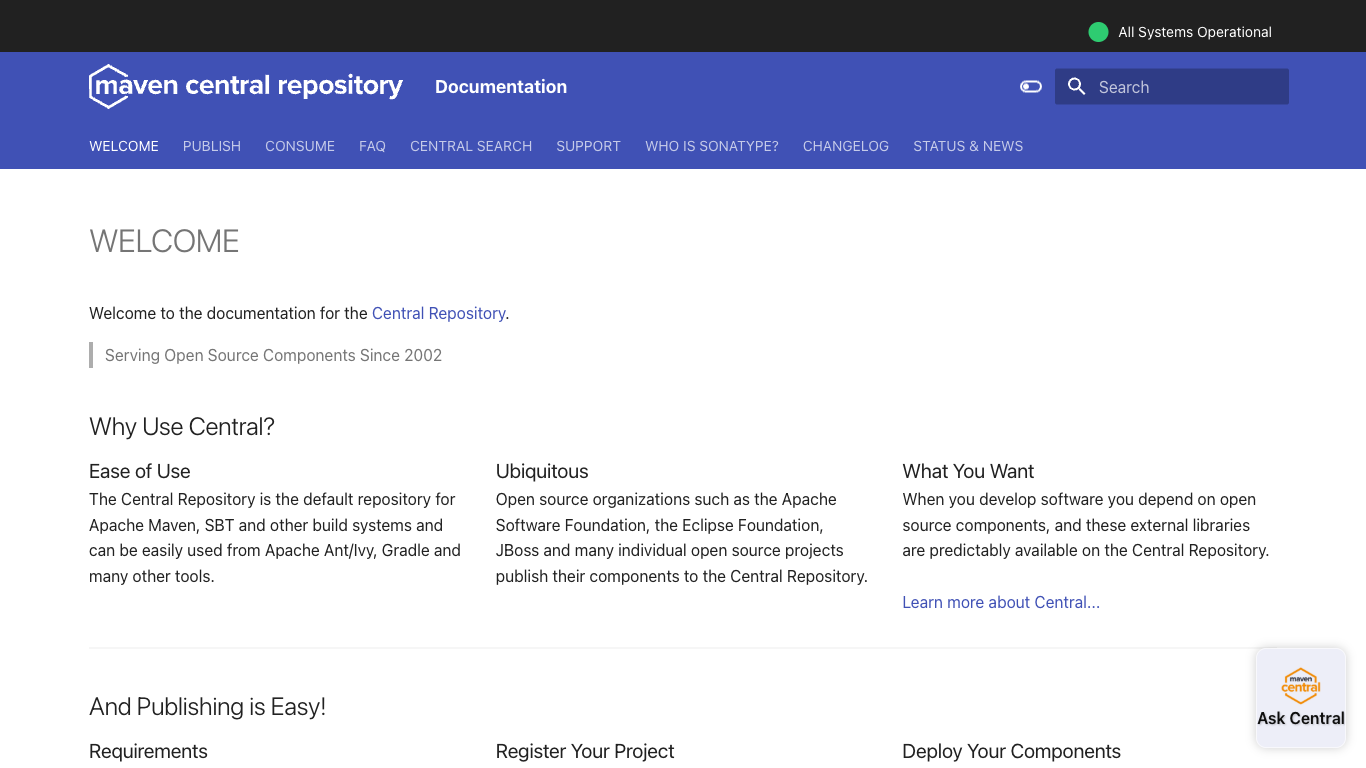This screenshot has width=1366, height=768.
Task: Open the Status & News tab
Action: [968, 146]
